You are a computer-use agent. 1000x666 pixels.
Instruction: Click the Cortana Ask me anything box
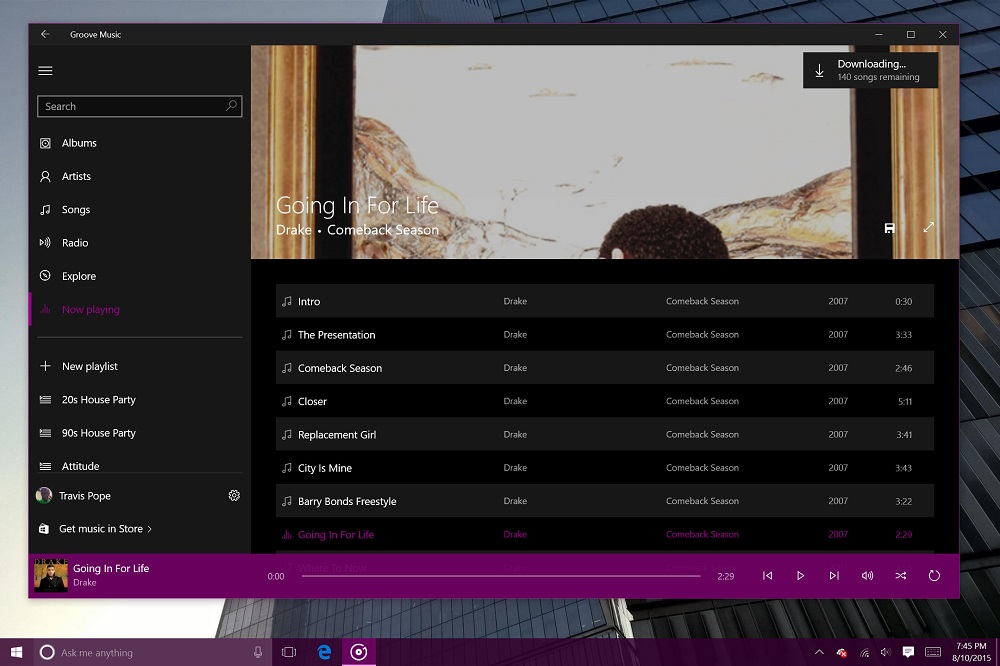coord(152,652)
